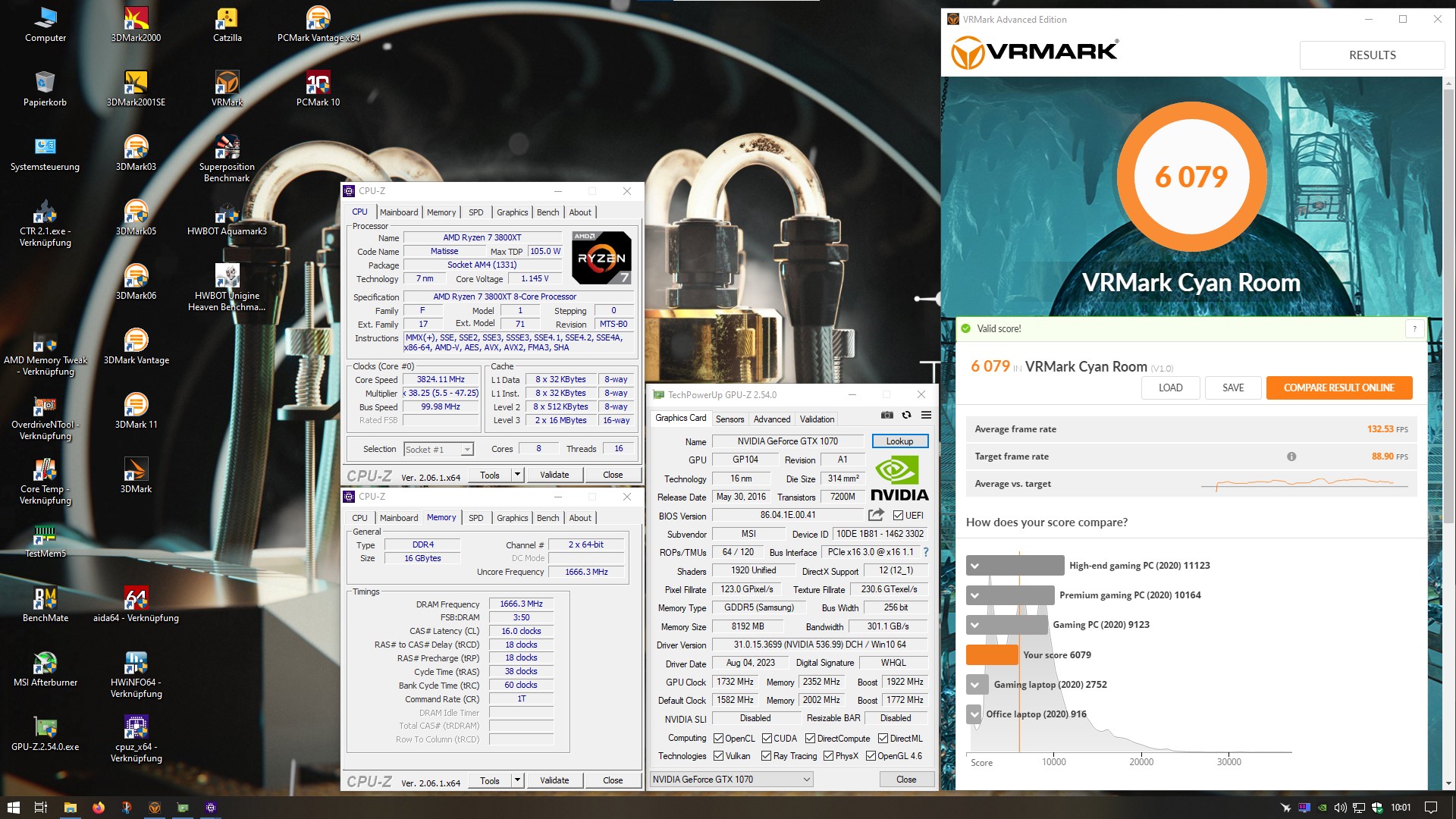Image resolution: width=1456 pixels, height=819 pixels.
Task: Open File Explorer in the taskbar
Action: click(x=71, y=808)
